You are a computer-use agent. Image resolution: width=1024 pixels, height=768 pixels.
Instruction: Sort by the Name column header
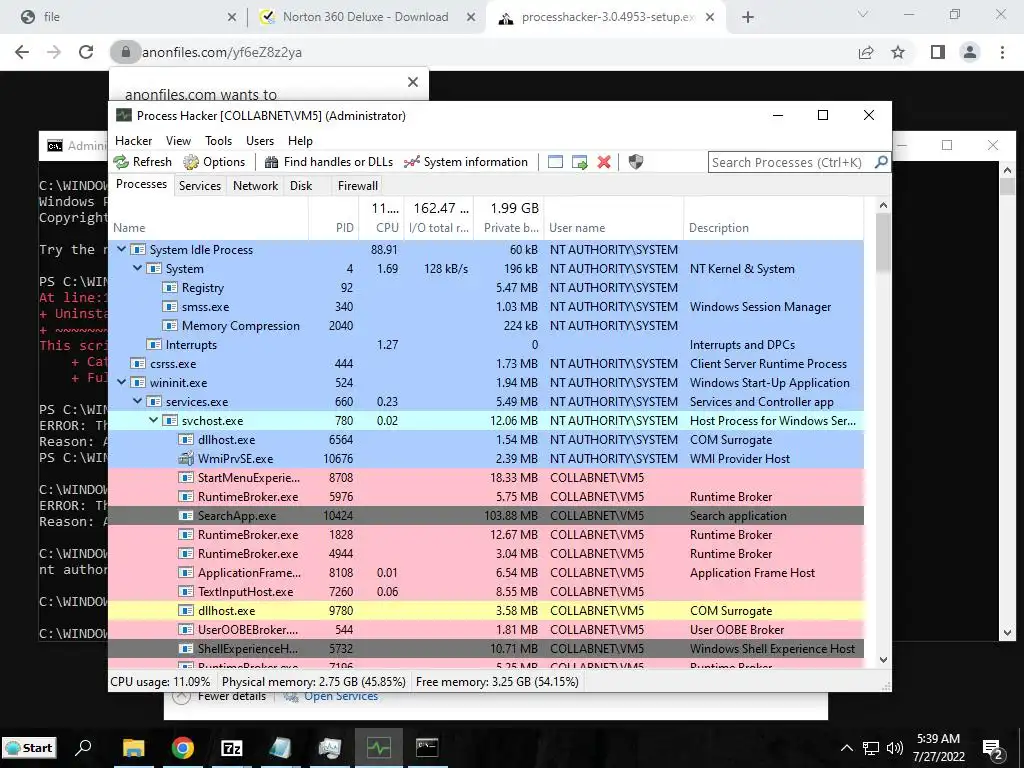pos(208,227)
